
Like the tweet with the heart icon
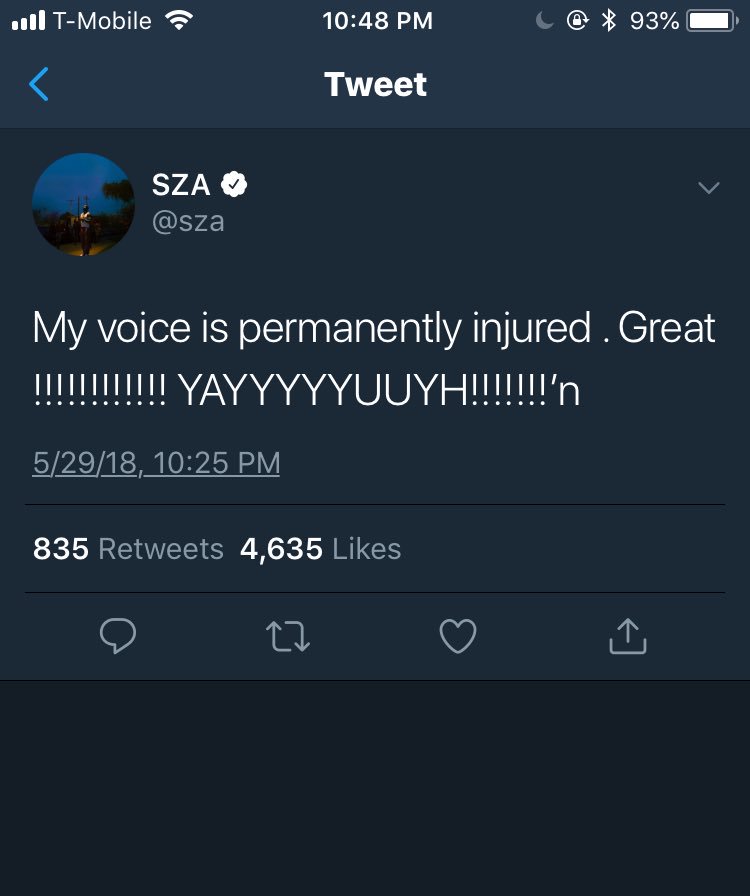click(x=458, y=636)
